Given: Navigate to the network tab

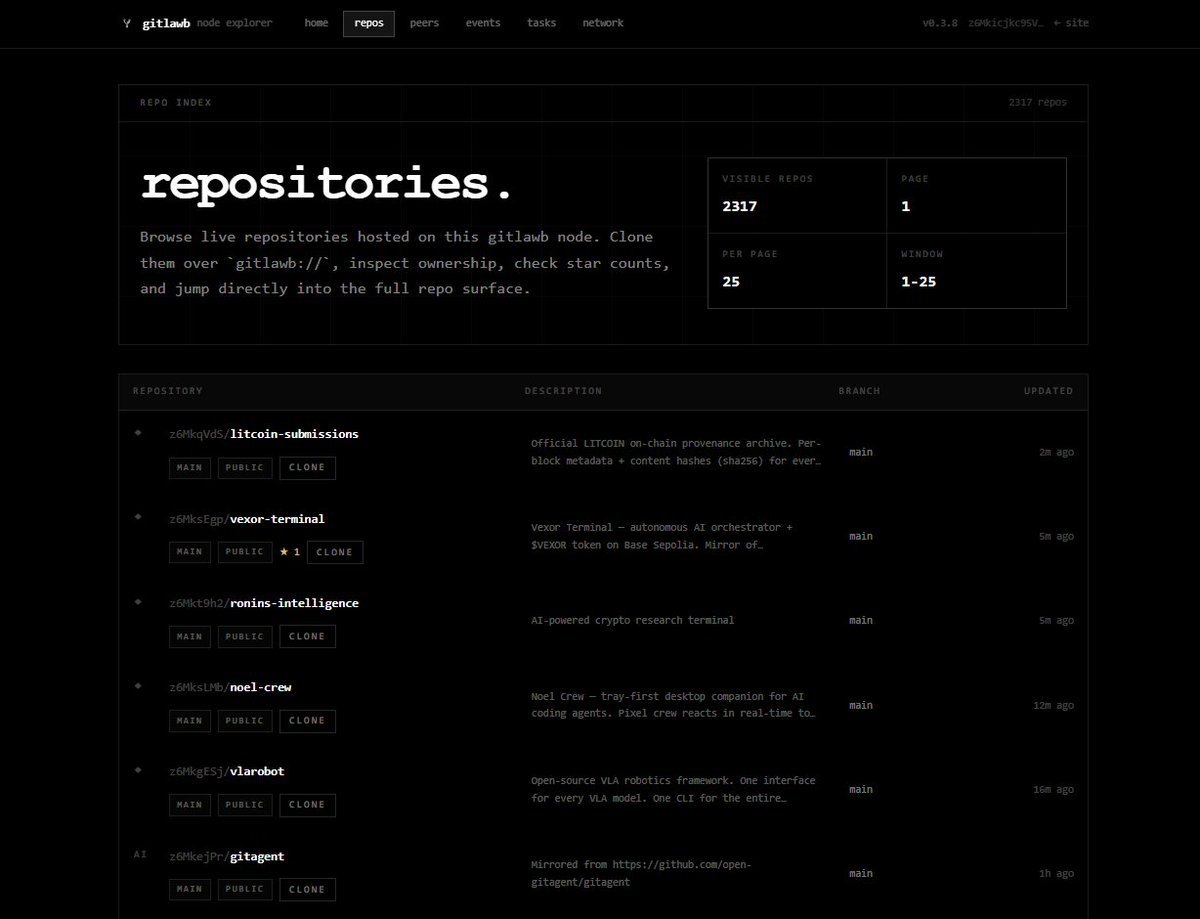Looking at the screenshot, I should coord(603,23).
